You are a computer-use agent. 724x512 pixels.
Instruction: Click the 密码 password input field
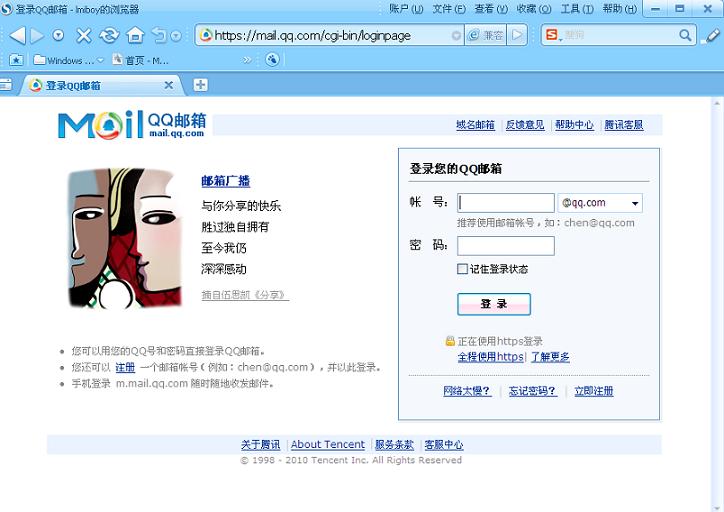(505, 246)
